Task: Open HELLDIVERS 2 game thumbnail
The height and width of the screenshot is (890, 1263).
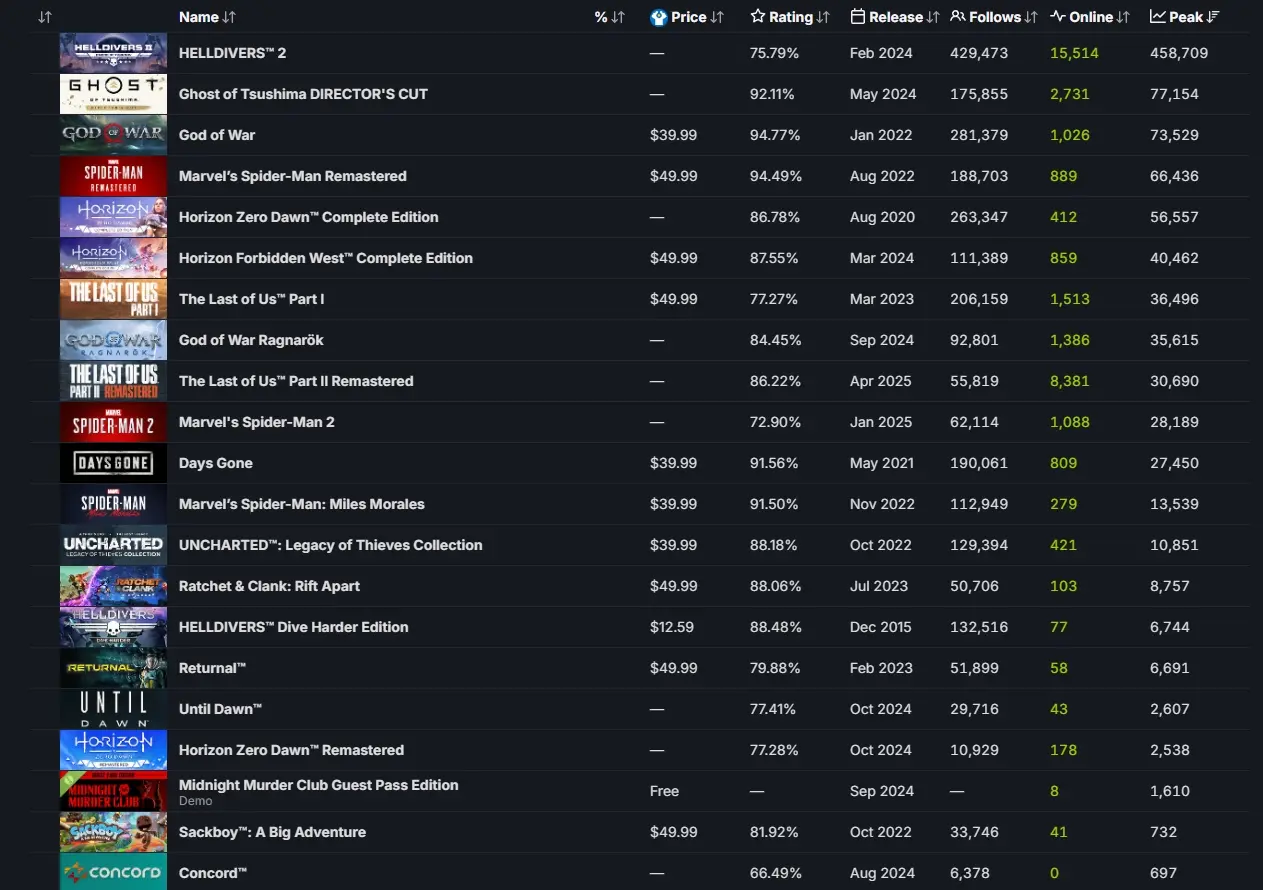Action: click(113, 53)
